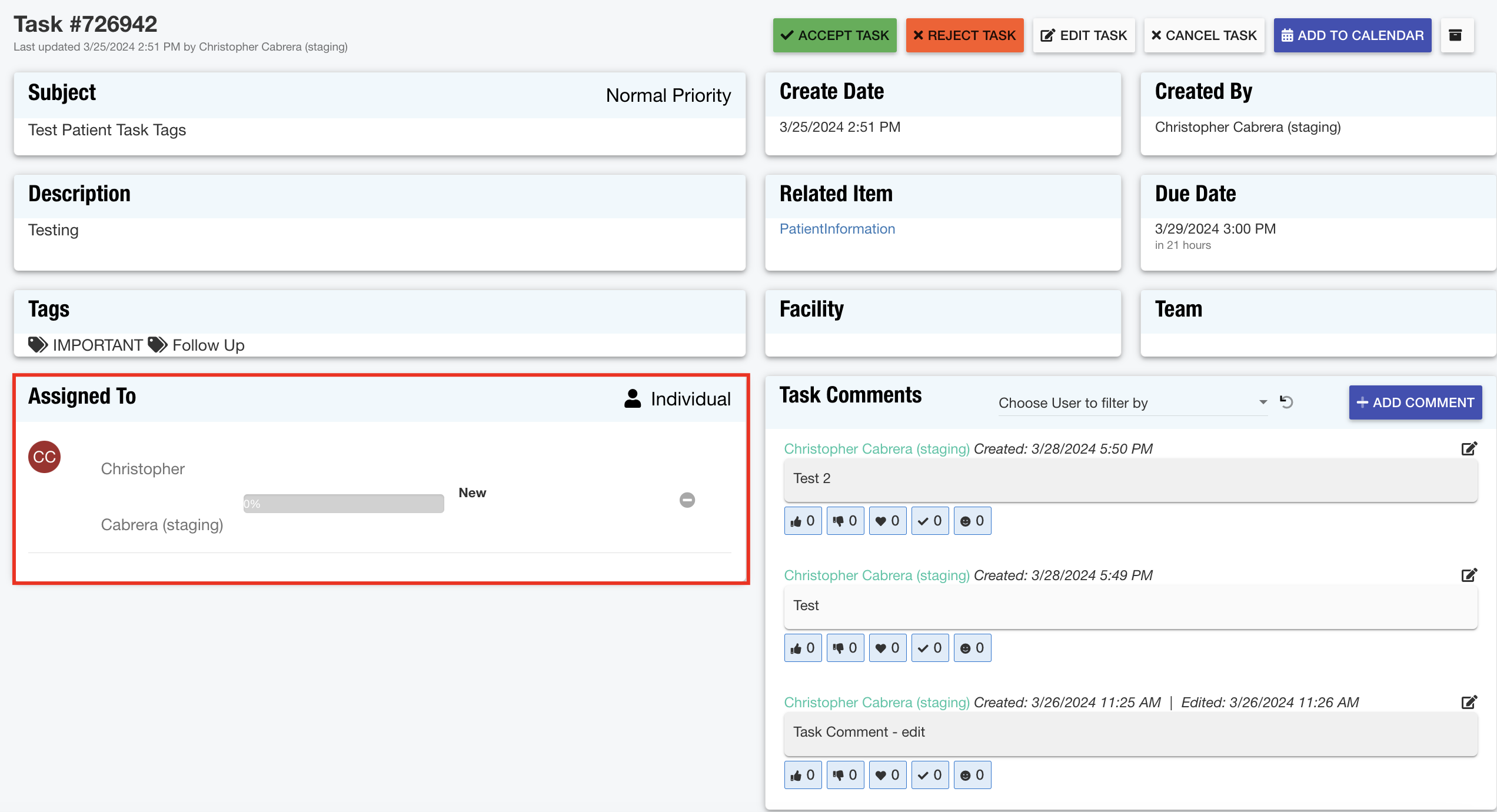Click the dropdown arrow of the user filter
1497x812 pixels.
click(1263, 402)
